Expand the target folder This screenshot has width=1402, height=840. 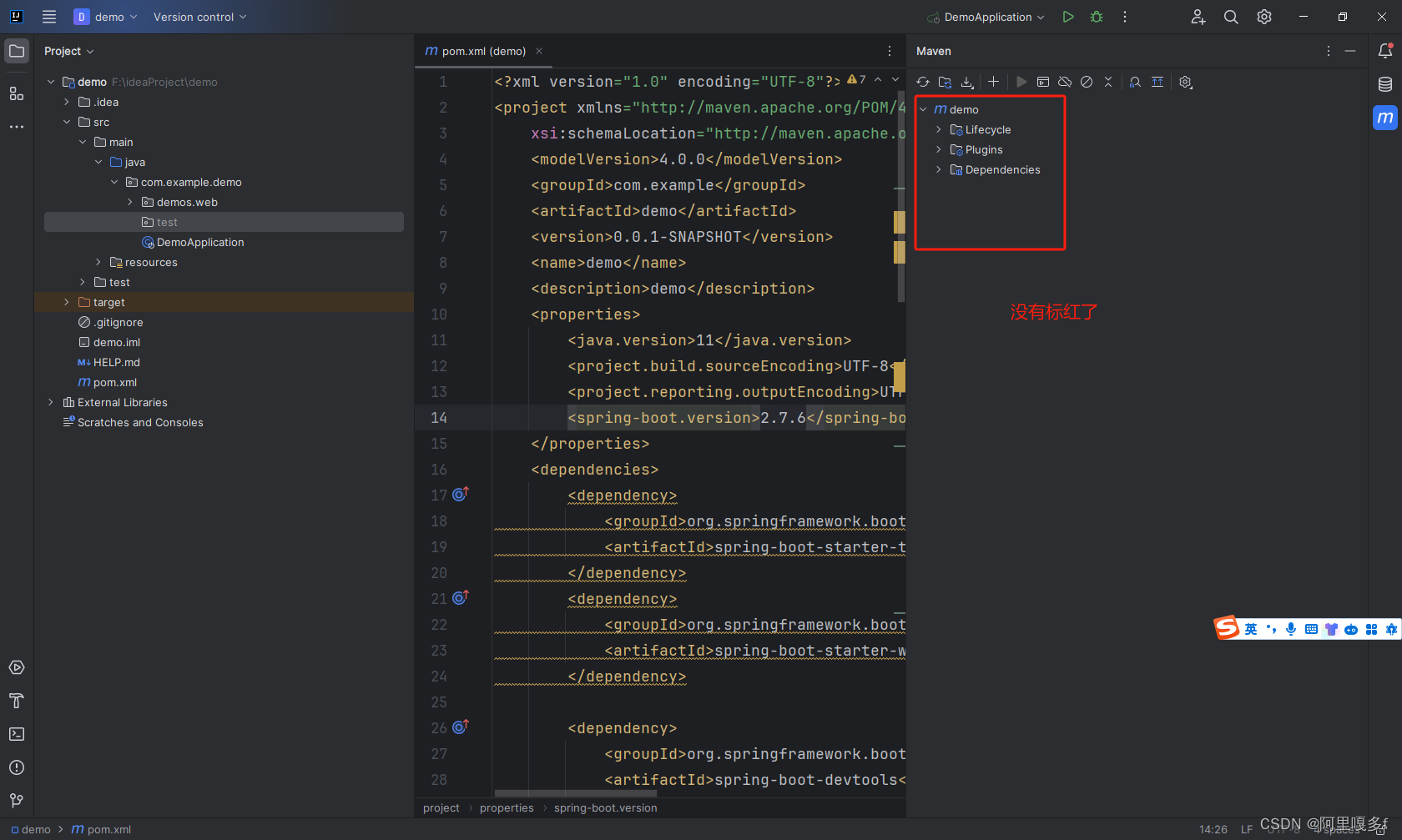67,302
